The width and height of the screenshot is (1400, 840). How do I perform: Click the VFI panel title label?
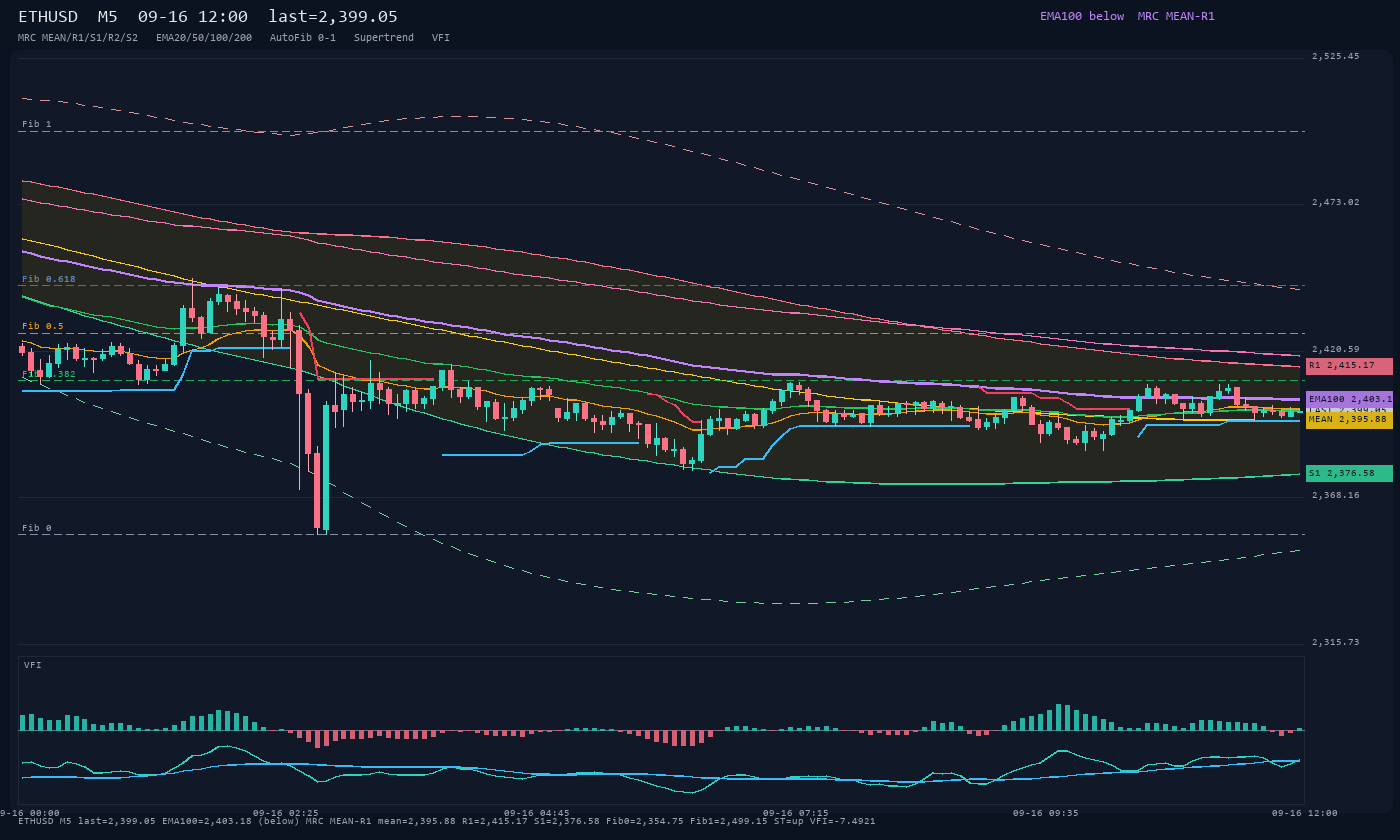(x=33, y=665)
